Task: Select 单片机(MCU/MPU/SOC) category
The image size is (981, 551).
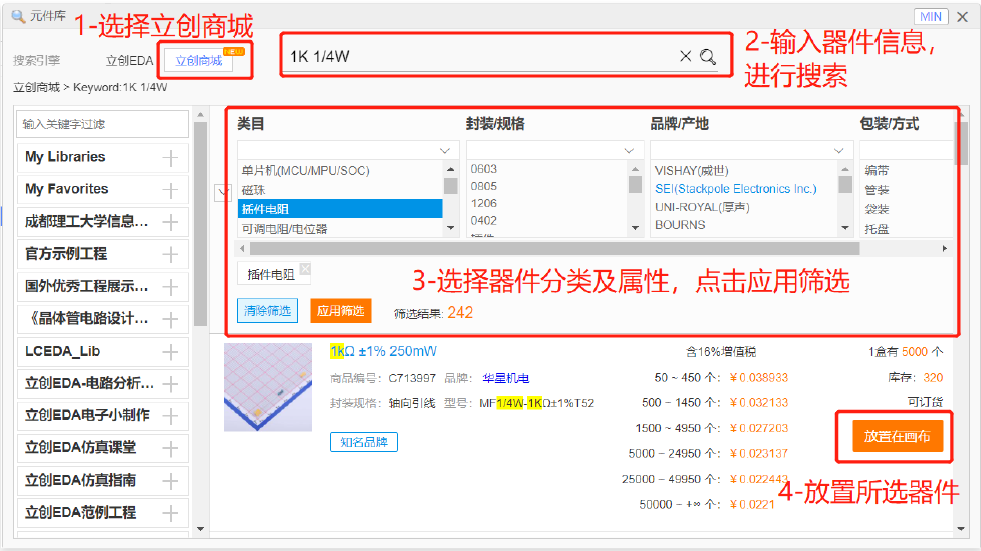Action: pyautogui.click(x=305, y=171)
